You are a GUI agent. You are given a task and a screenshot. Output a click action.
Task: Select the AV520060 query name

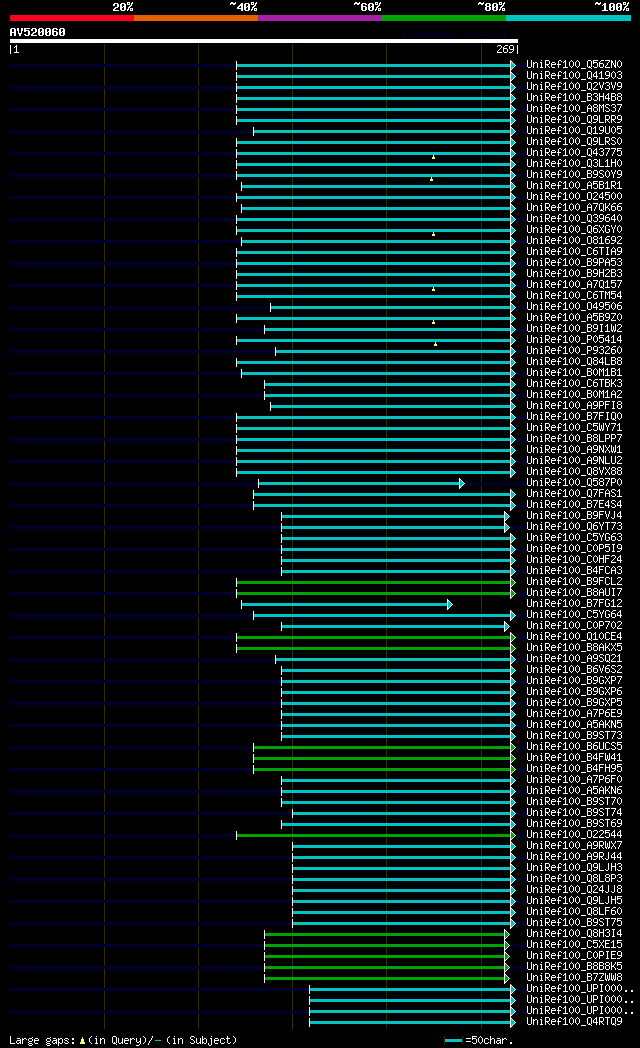pos(37,32)
